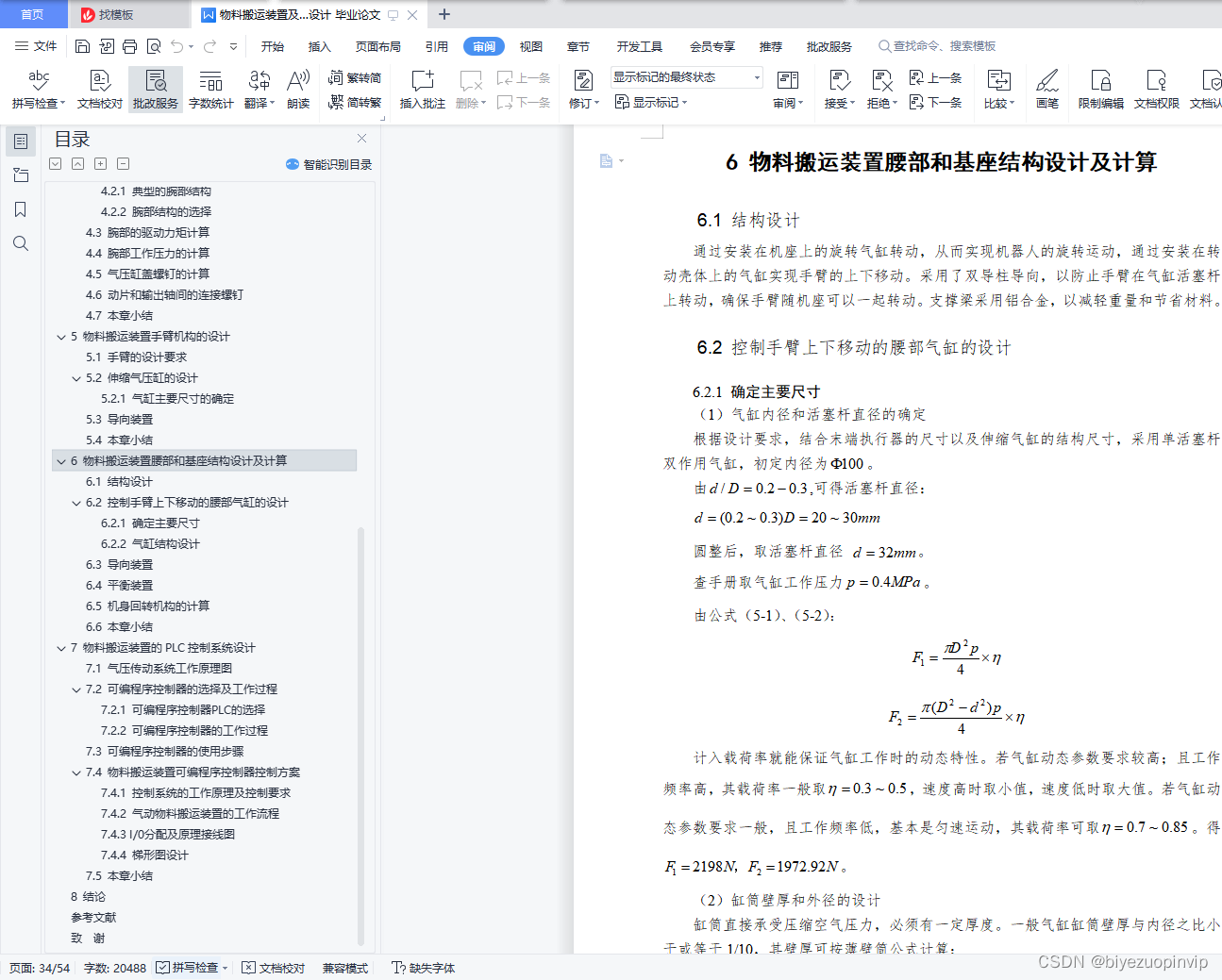Open 显示标记的最终状态 dropdown
The height and width of the screenshot is (980, 1222).
686,77
